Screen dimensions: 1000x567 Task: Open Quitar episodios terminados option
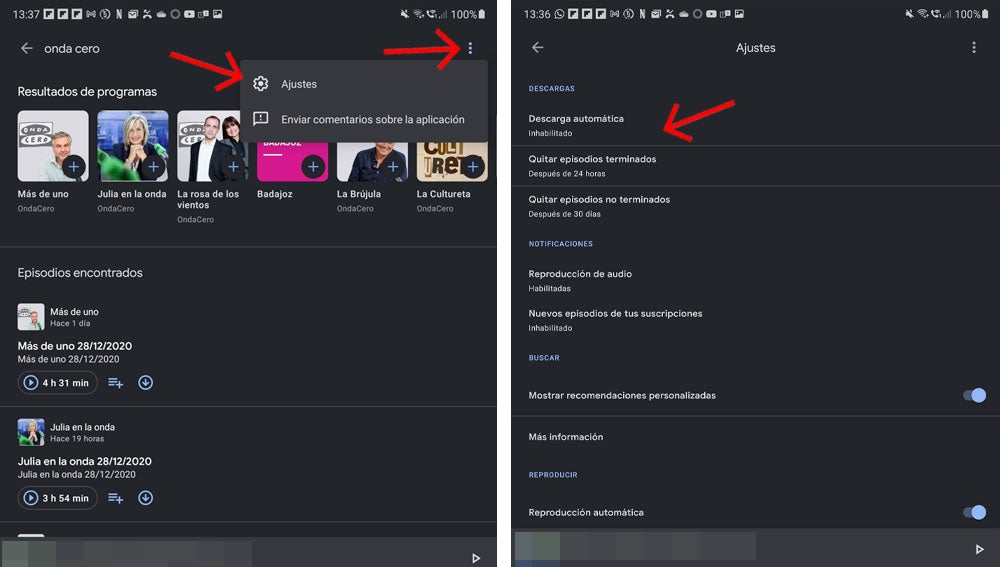click(755, 166)
